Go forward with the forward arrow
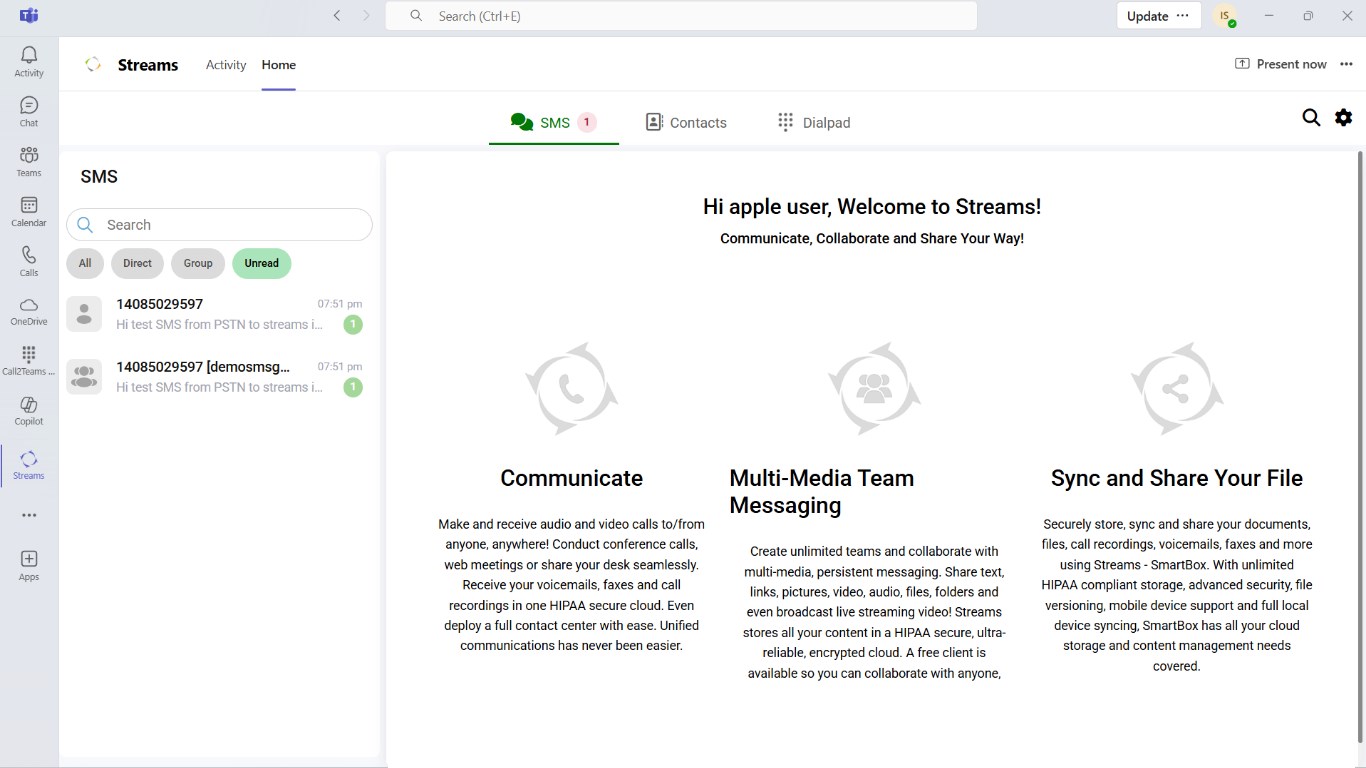The width and height of the screenshot is (1366, 768). click(x=366, y=16)
